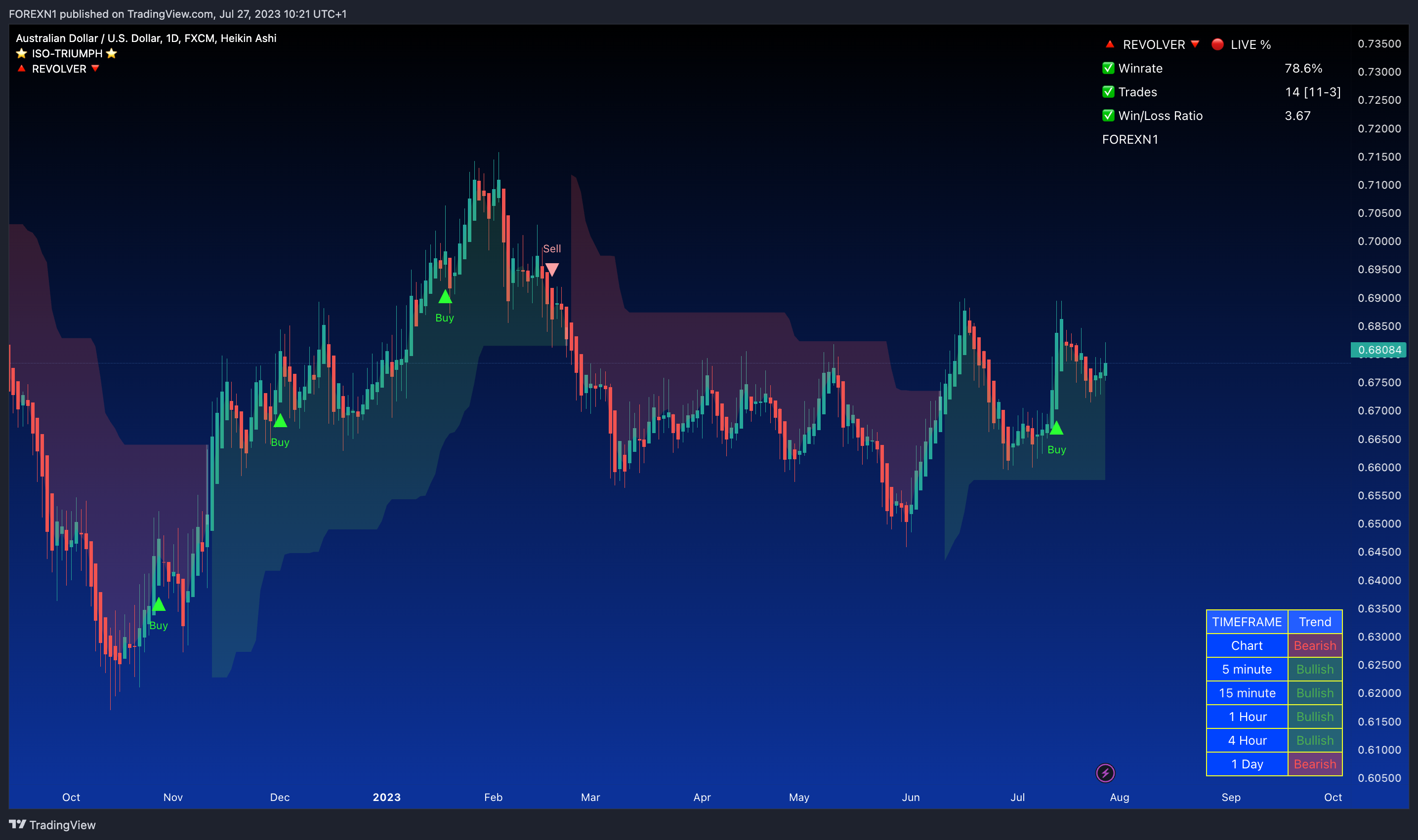Image resolution: width=1418 pixels, height=840 pixels.
Task: Click the red LIVE % dot icon
Action: click(1217, 44)
